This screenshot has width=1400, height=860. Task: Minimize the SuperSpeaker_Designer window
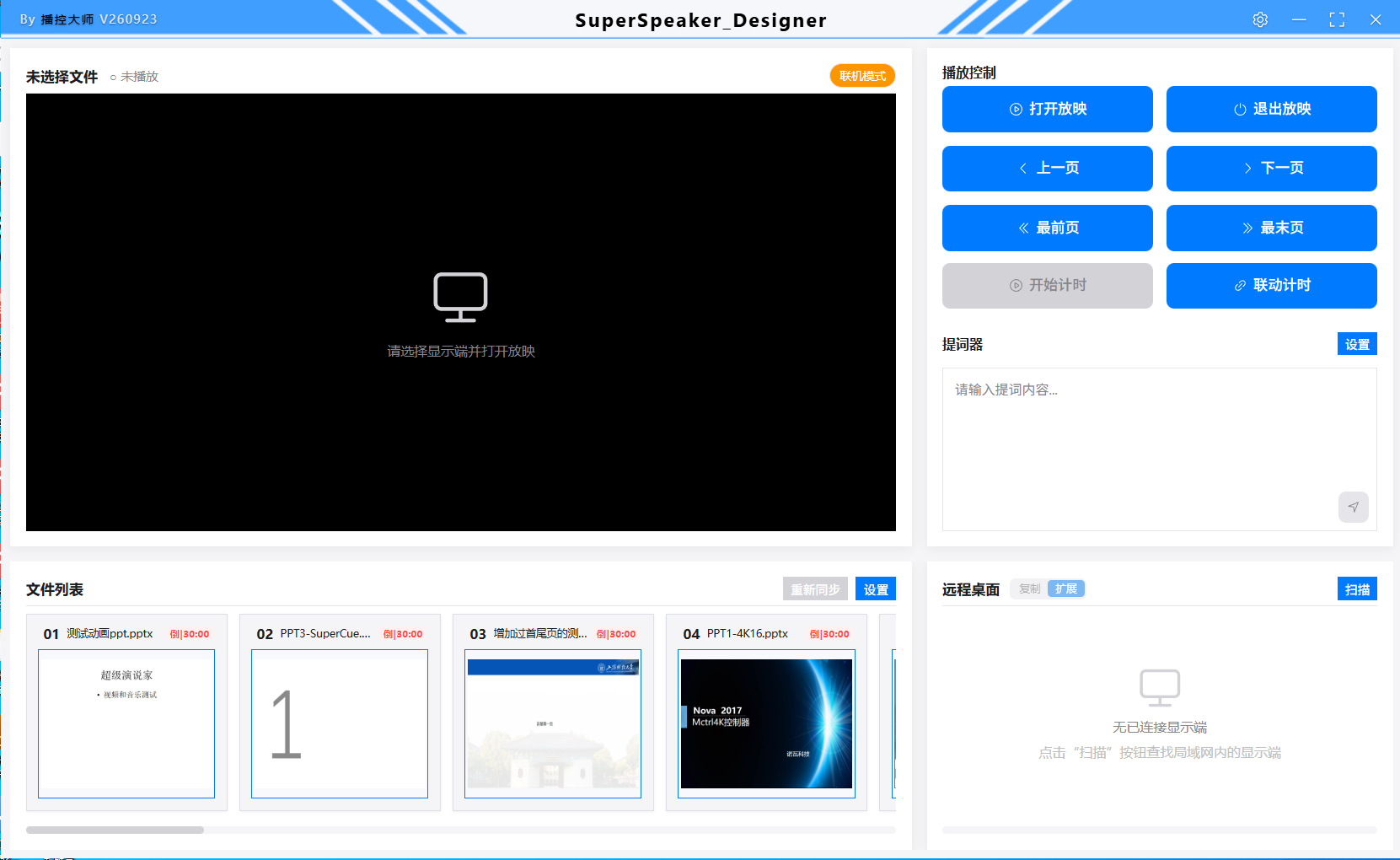[1299, 19]
